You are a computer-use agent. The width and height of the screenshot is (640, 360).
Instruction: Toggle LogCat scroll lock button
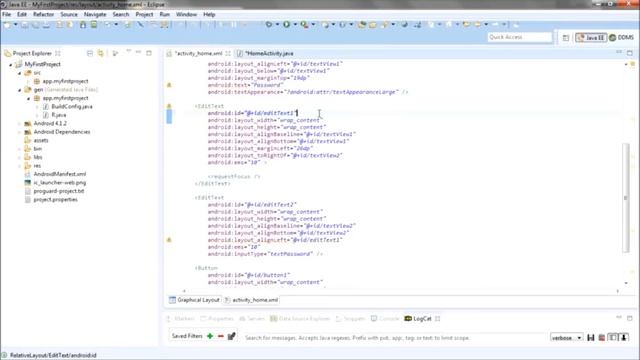(x=624, y=338)
